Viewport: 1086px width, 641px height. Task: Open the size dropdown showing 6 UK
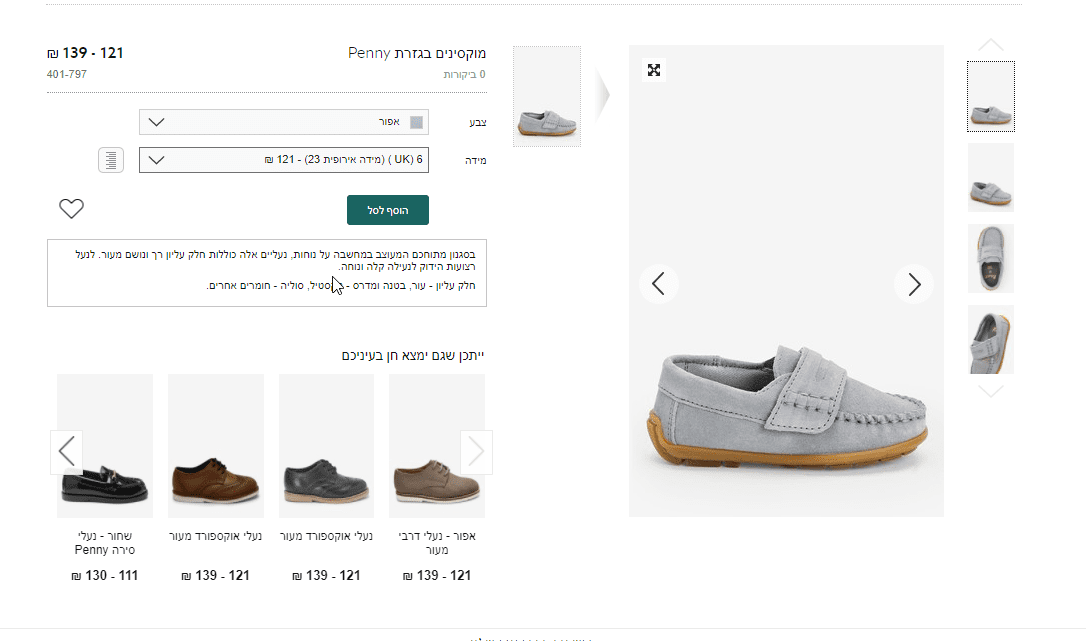coord(284,160)
